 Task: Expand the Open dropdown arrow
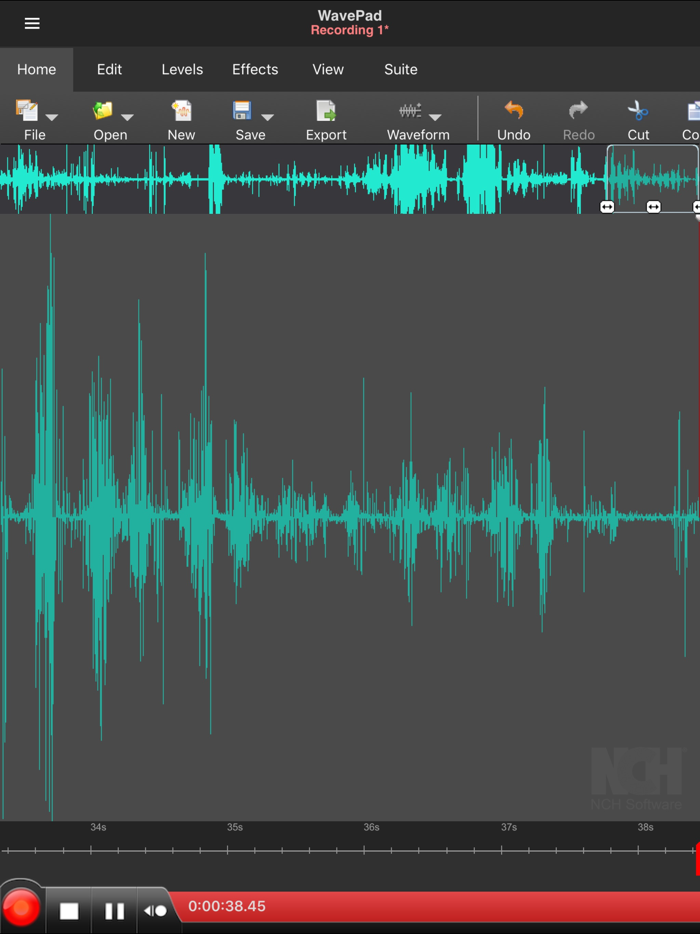click(x=127, y=117)
